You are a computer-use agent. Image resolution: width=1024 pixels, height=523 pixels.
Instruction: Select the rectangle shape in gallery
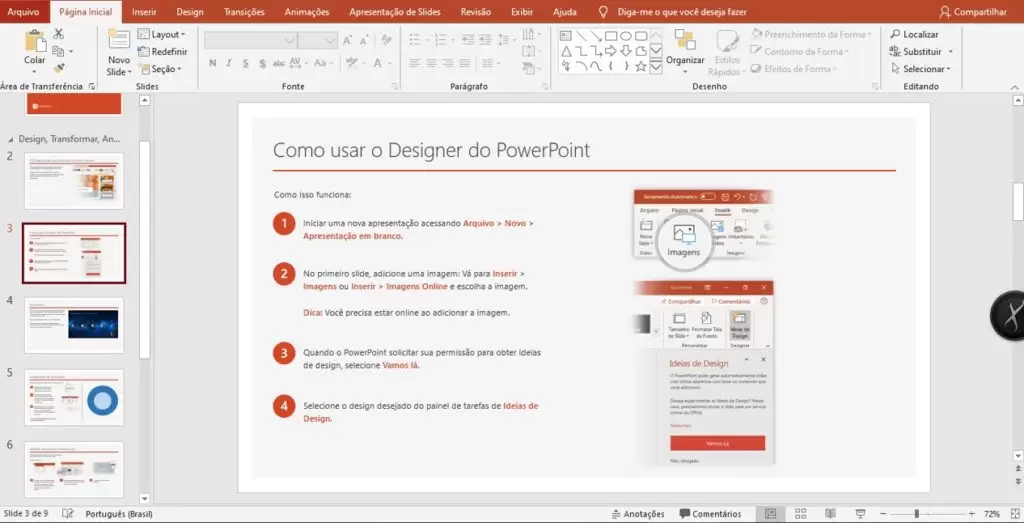point(611,36)
